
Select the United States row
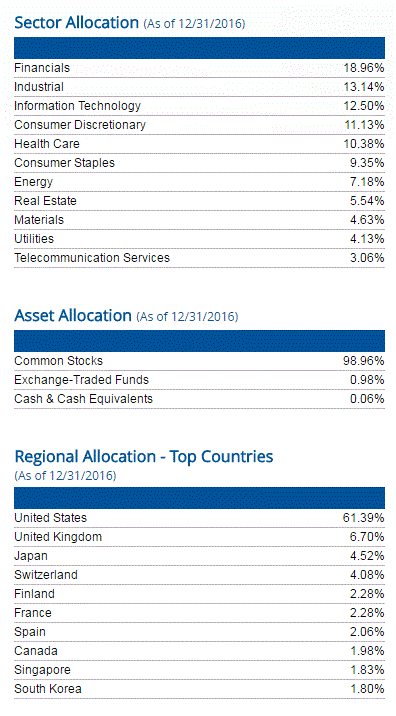click(x=199, y=518)
